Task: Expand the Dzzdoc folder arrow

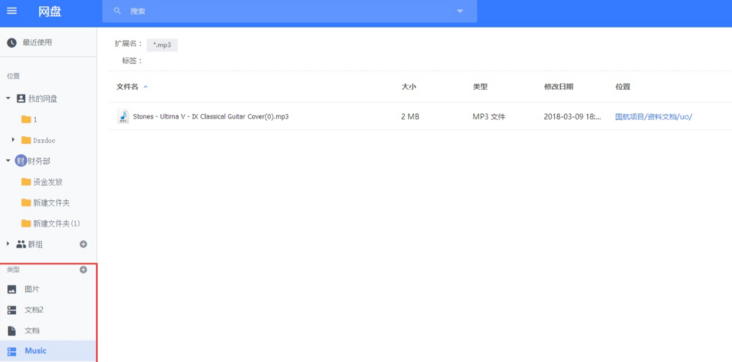Action: point(13,140)
